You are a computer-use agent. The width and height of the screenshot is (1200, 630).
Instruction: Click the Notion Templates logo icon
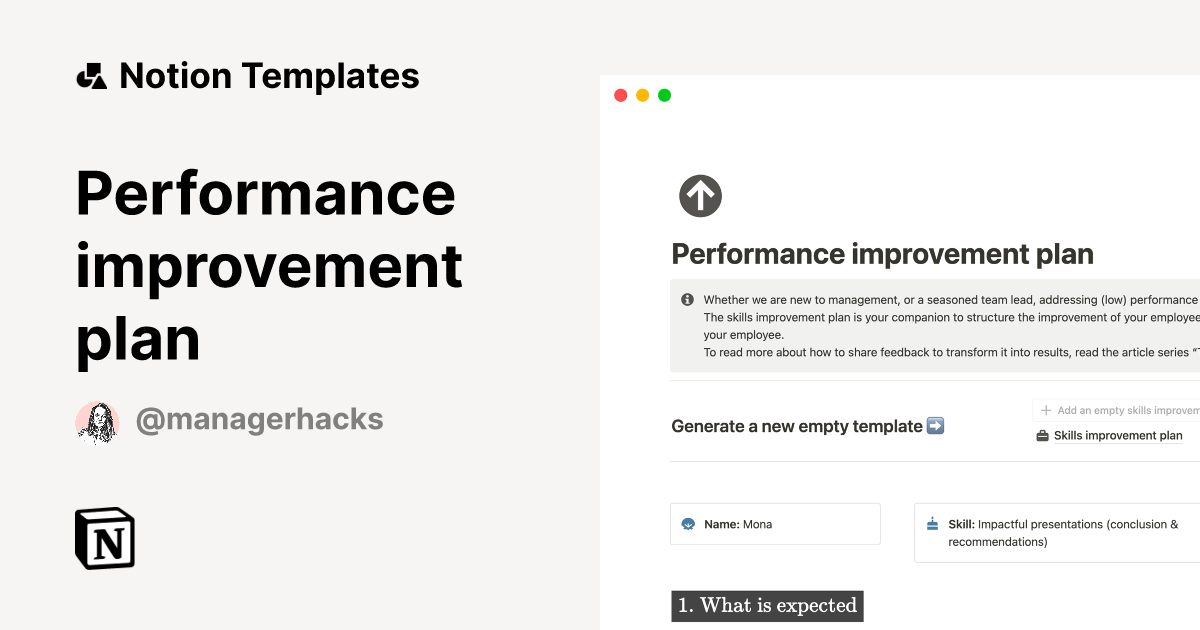(91, 75)
